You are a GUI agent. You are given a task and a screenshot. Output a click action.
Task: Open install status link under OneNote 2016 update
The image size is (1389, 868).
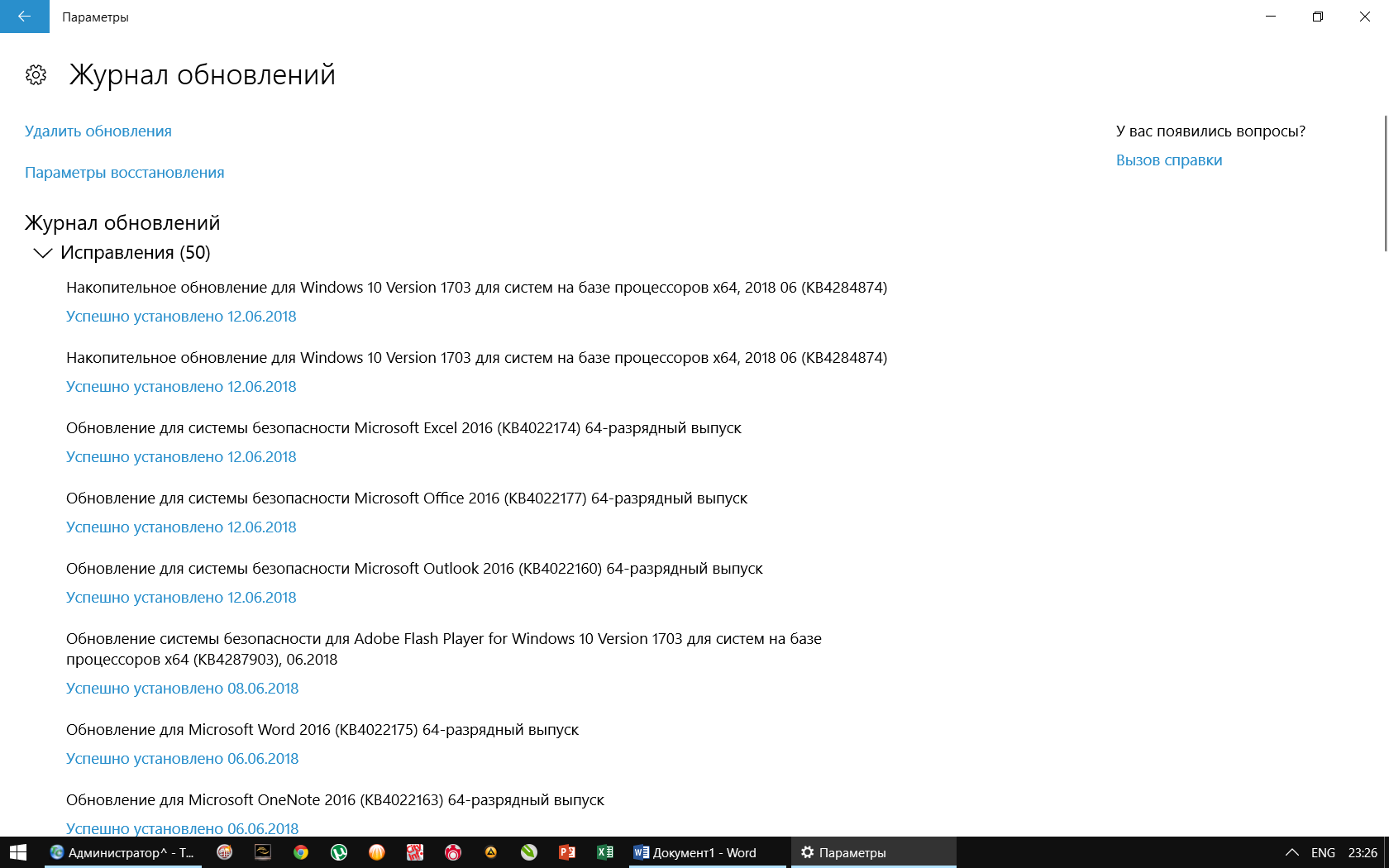point(183,828)
